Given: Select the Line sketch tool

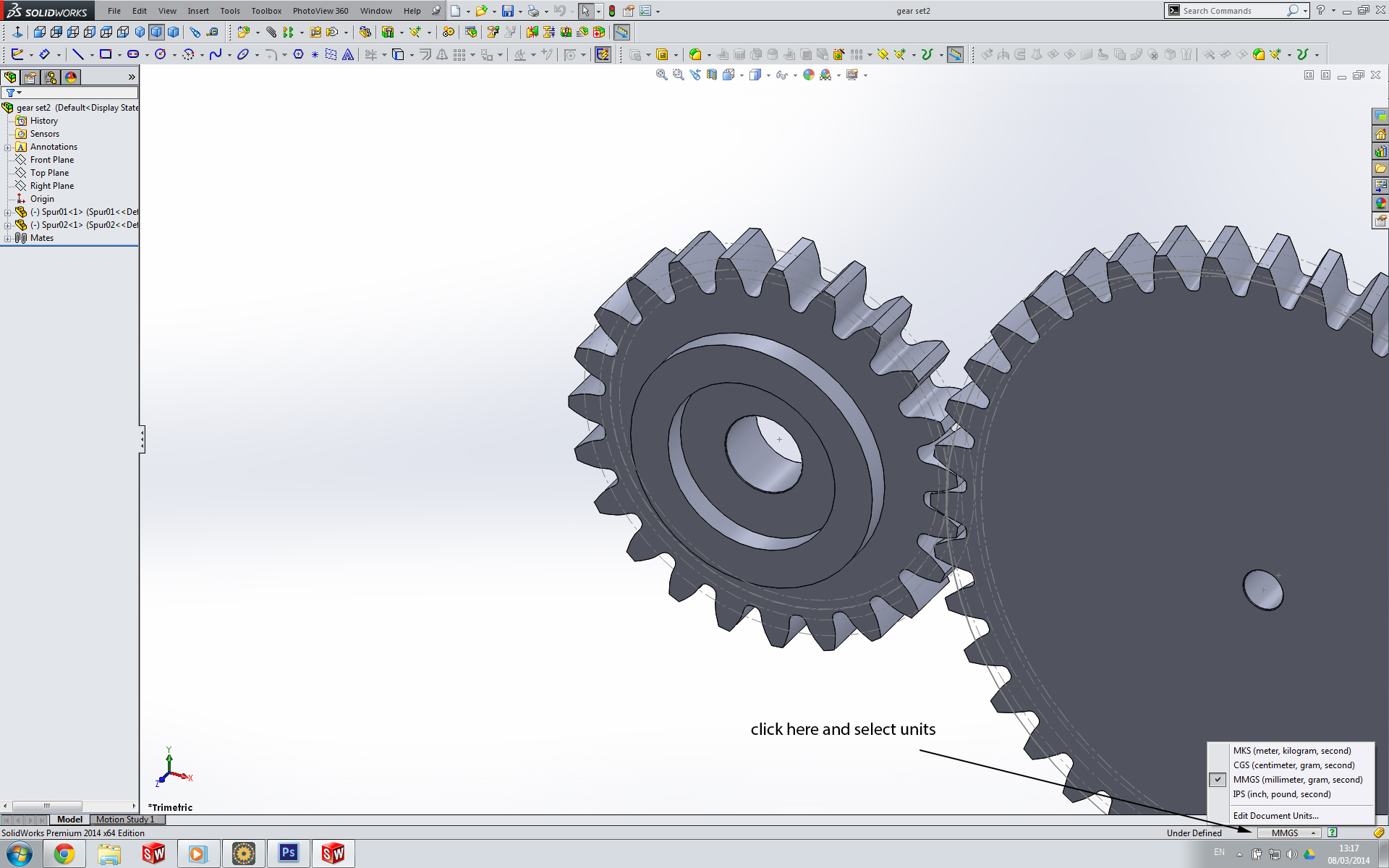Looking at the screenshot, I should pos(78,54).
